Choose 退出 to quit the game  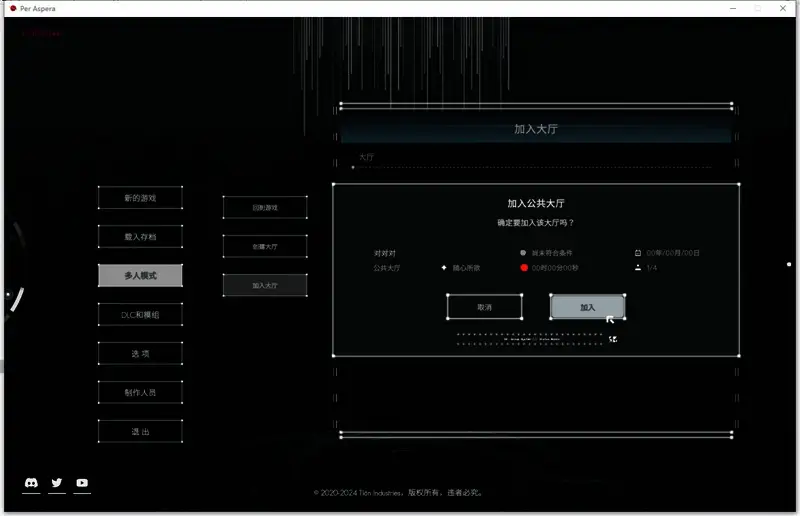click(140, 432)
